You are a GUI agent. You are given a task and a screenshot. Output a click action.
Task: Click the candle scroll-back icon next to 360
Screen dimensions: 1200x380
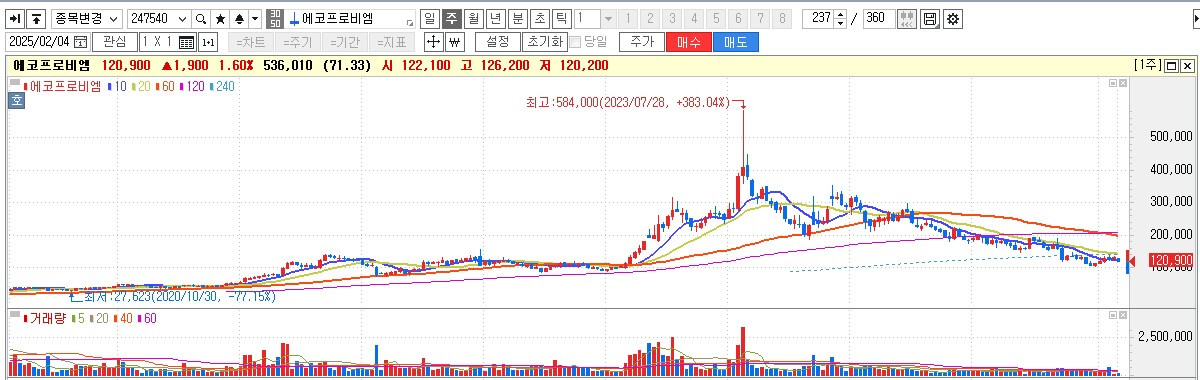click(908, 19)
